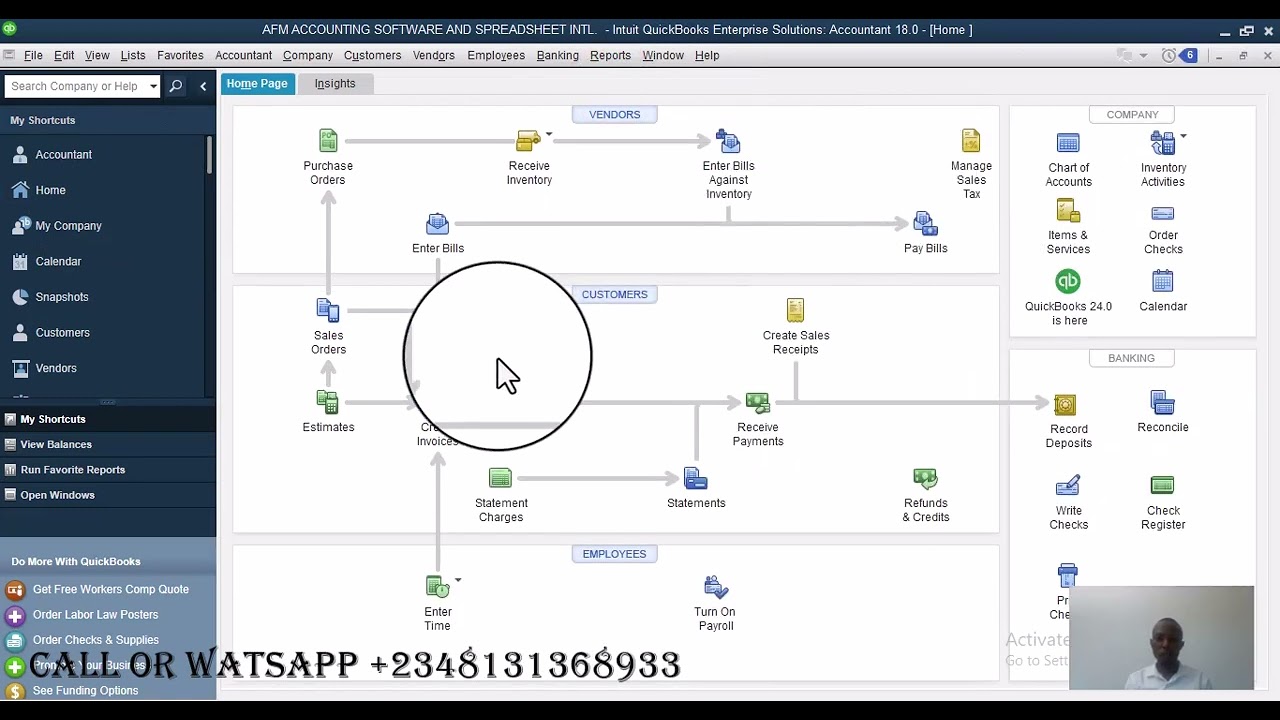This screenshot has height=720, width=1280.
Task: Expand the Inventory Activities dropdown arrow
Action: click(1183, 136)
